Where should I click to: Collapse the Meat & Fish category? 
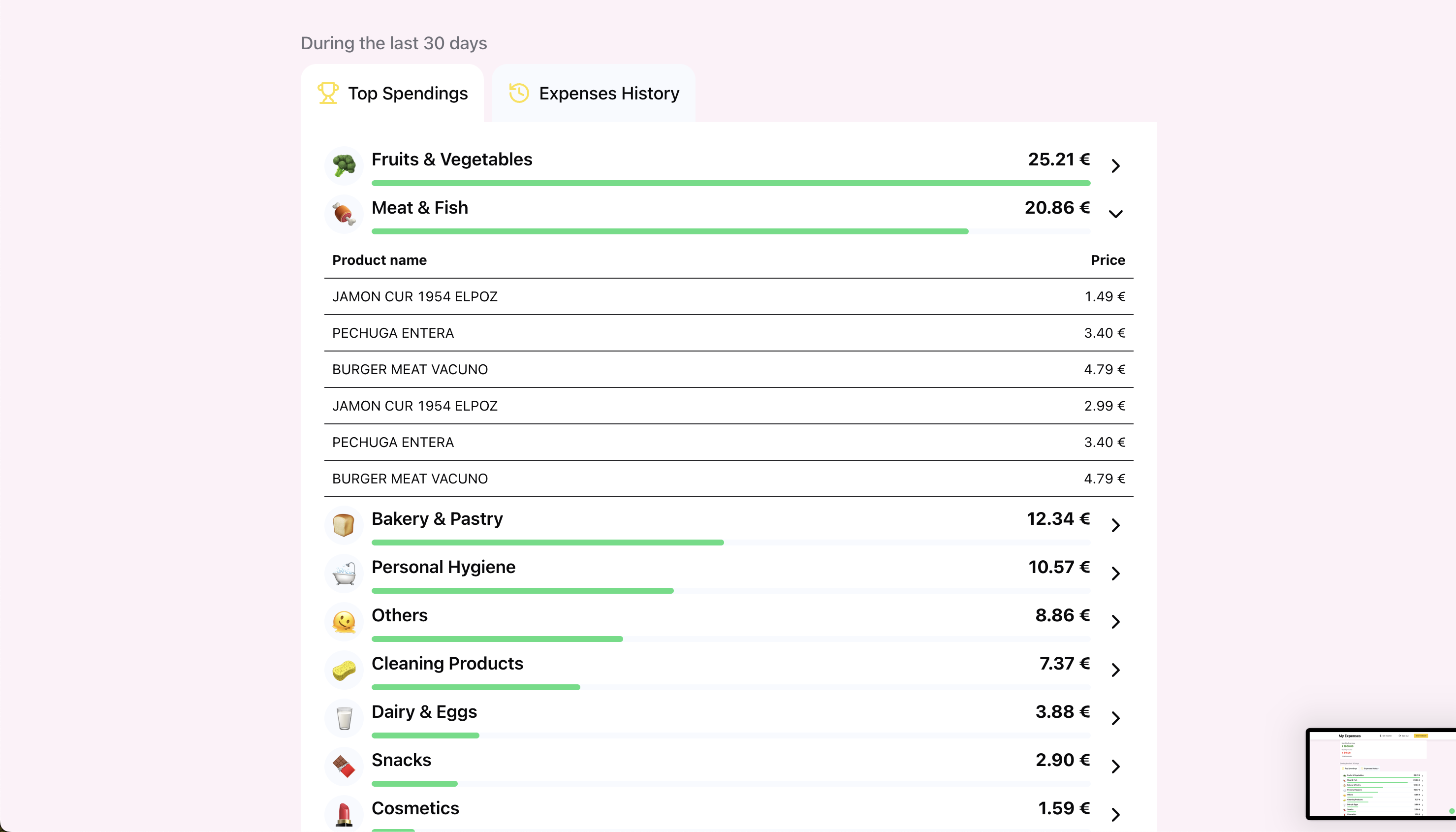pos(1115,214)
